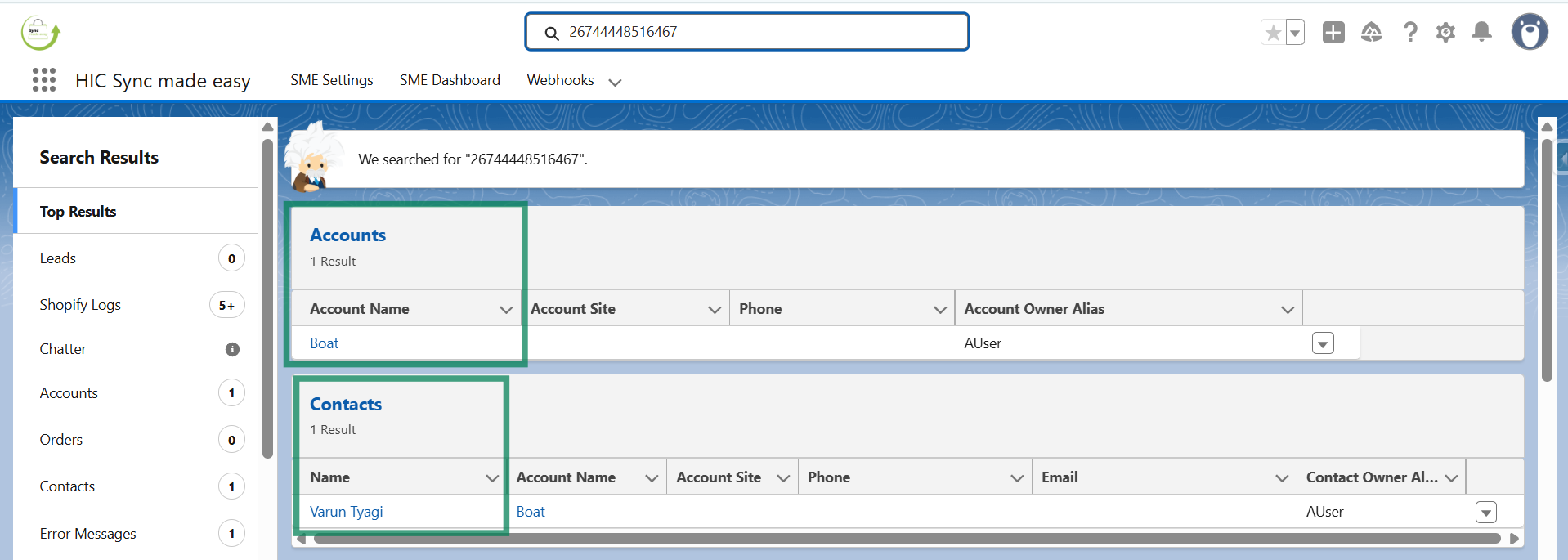Open Email column chevron in Contacts
Image resolution: width=1568 pixels, height=560 pixels.
[x=1282, y=478]
